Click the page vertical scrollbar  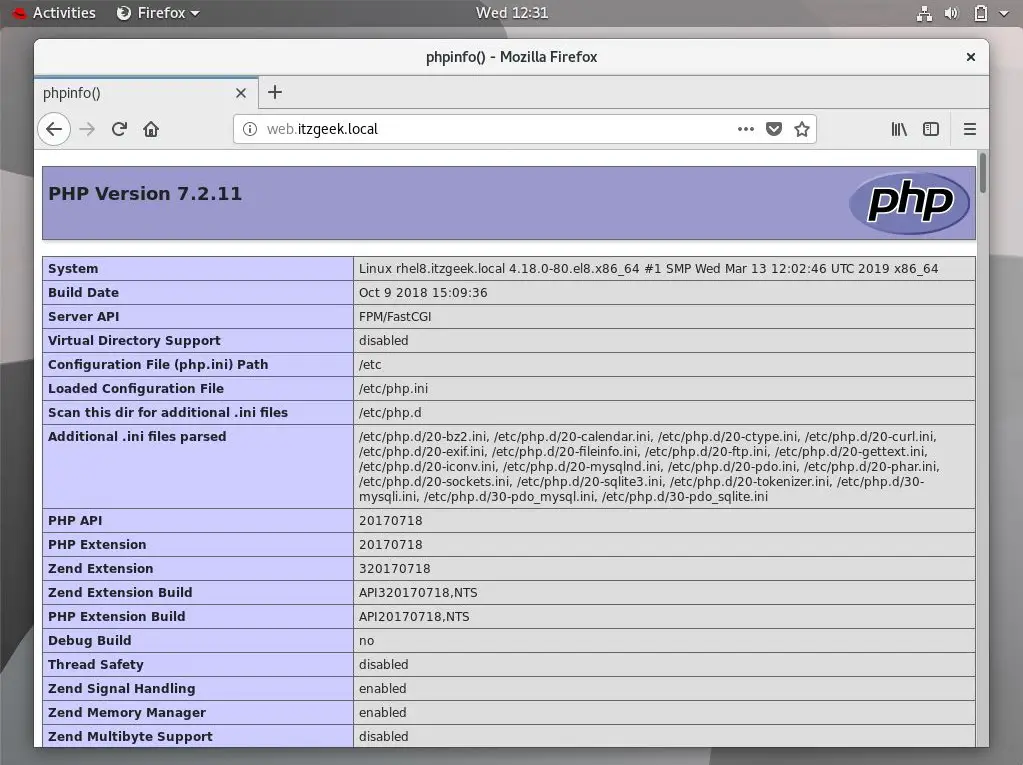[982, 172]
